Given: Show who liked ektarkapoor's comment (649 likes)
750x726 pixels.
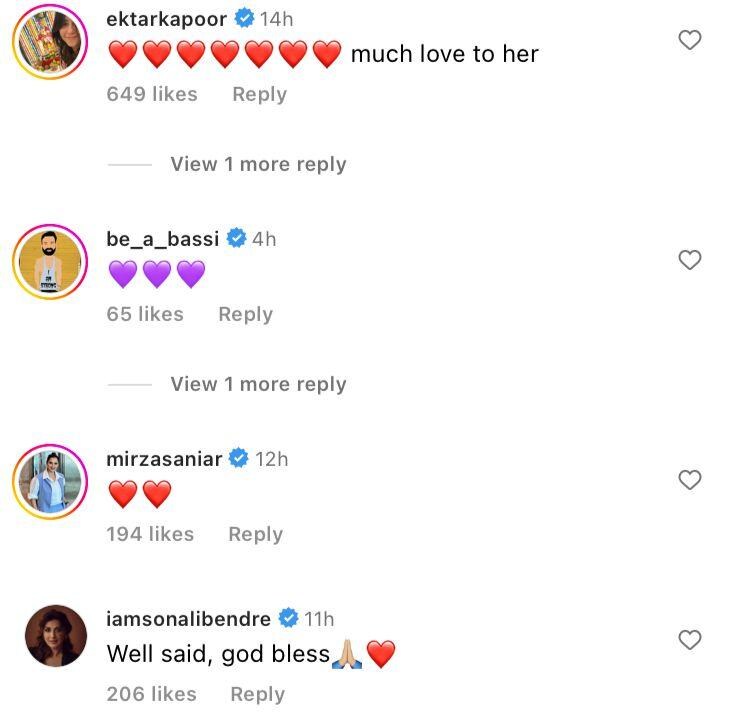Looking at the screenshot, I should 152,94.
